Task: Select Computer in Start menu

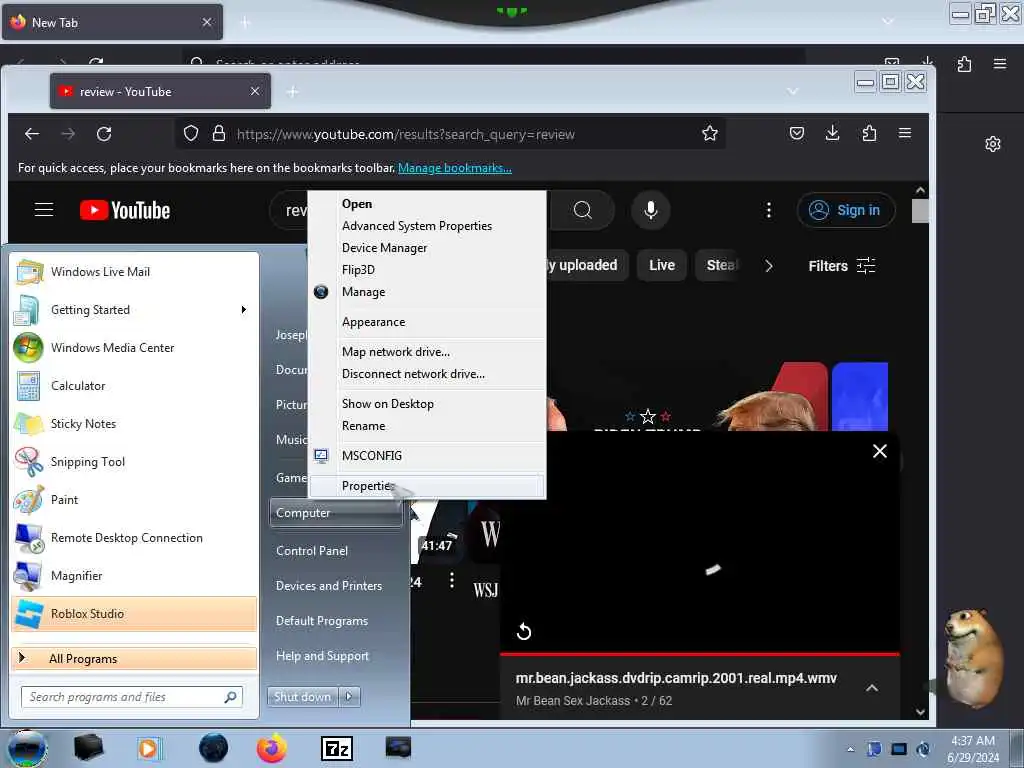Action: [x=336, y=513]
